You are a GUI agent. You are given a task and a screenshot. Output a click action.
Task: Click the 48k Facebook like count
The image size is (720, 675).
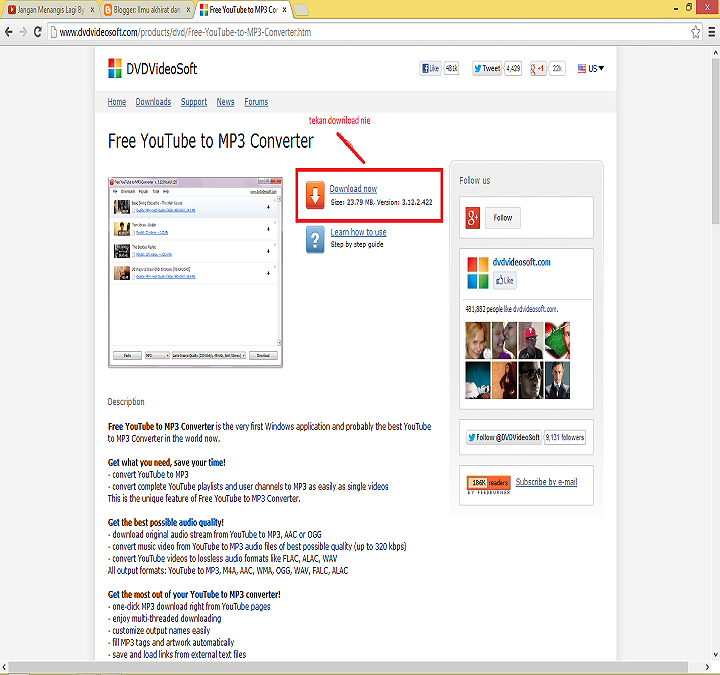(451, 68)
